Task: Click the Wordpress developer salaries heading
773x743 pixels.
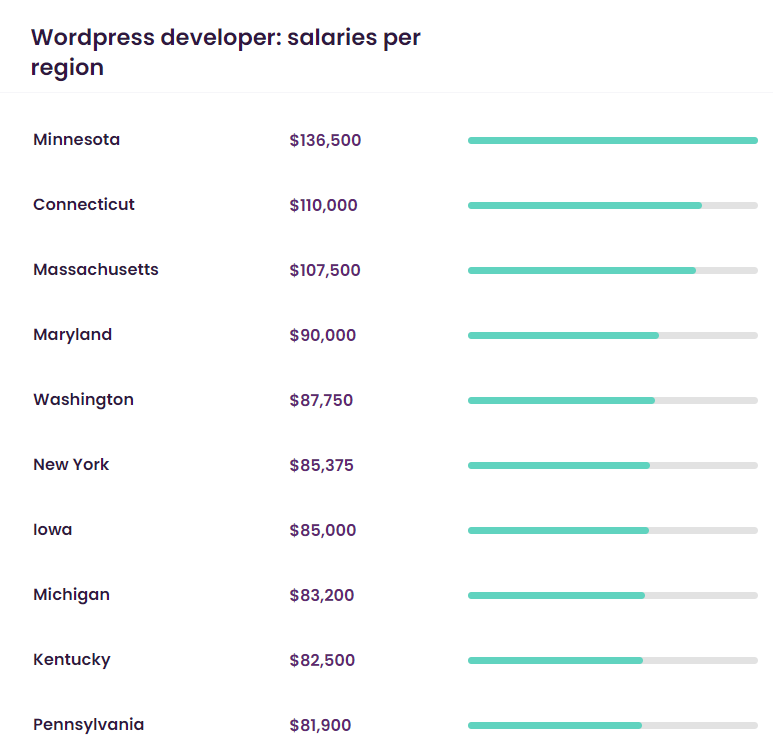Action: click(225, 52)
